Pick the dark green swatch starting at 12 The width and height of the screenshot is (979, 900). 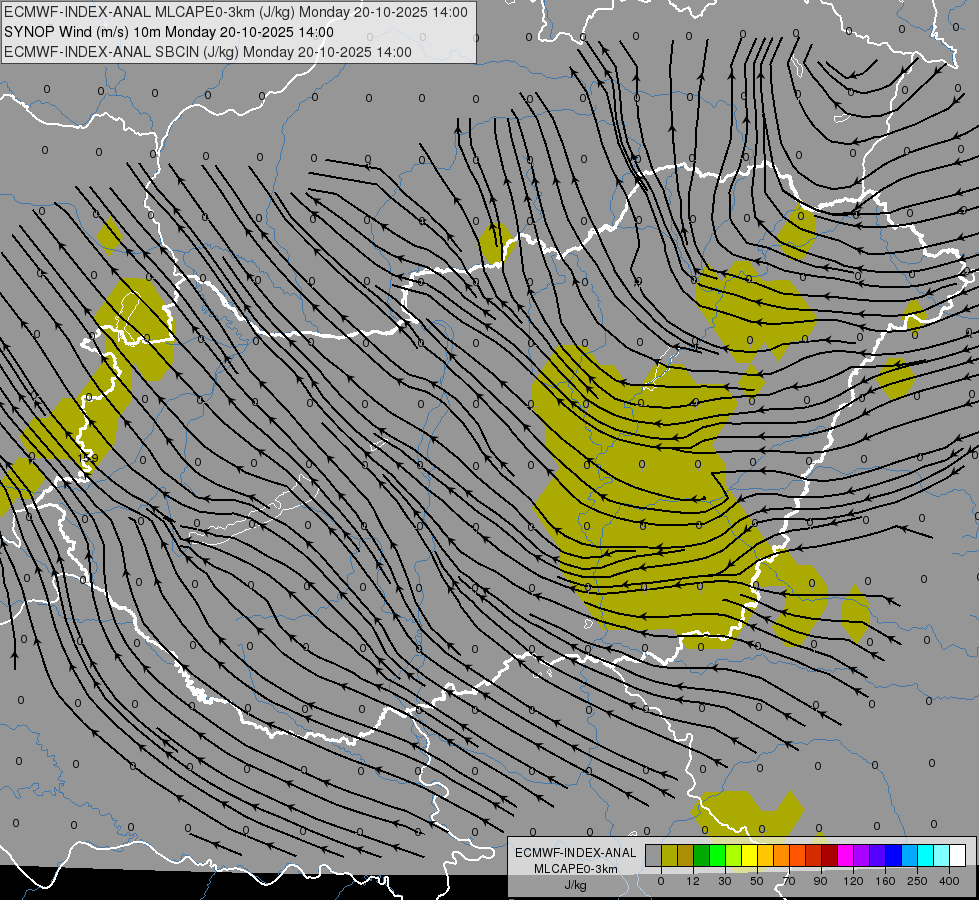click(701, 855)
